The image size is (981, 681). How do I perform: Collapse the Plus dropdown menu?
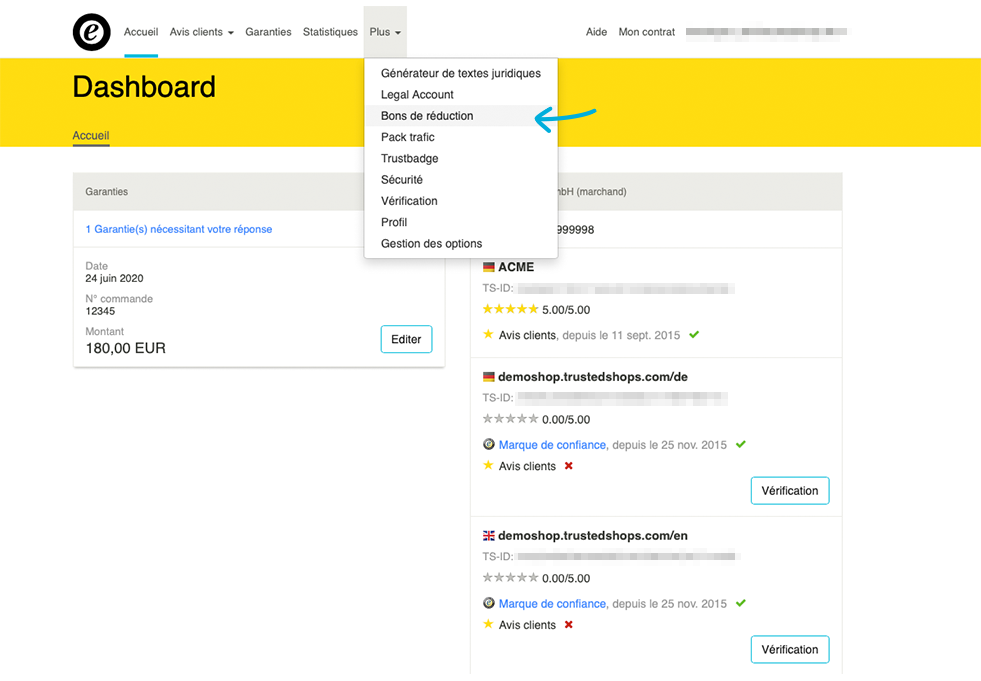[385, 32]
